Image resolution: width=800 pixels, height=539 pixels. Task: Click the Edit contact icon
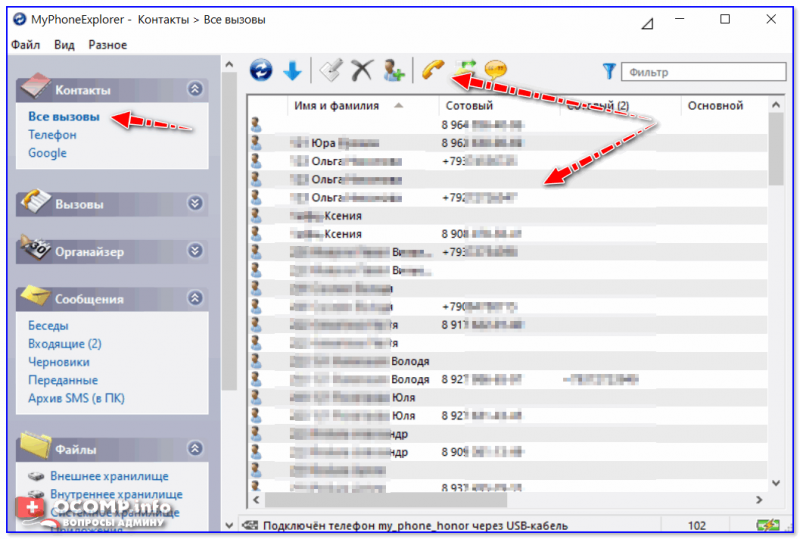331,70
